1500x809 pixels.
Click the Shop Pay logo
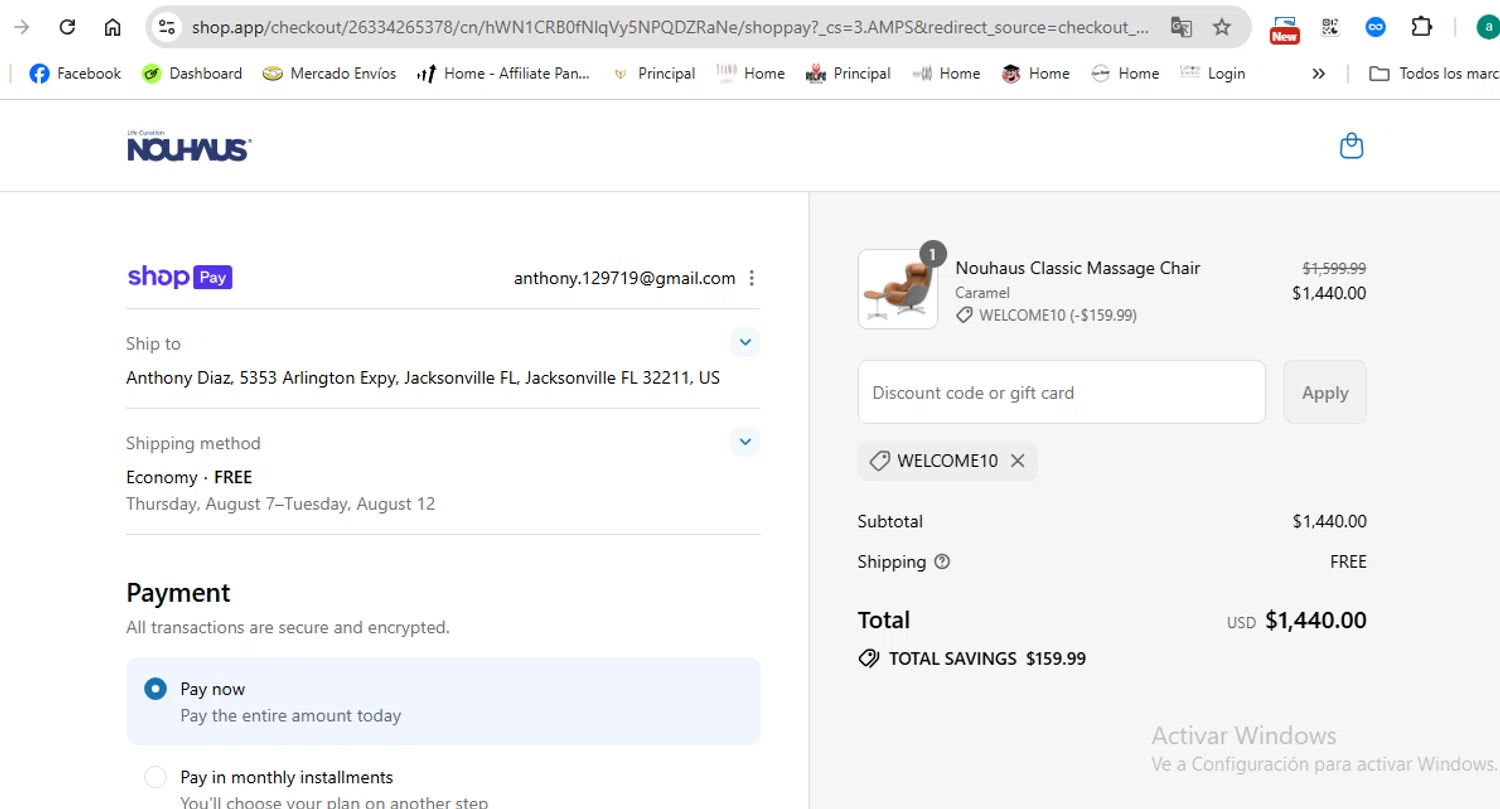coord(180,277)
